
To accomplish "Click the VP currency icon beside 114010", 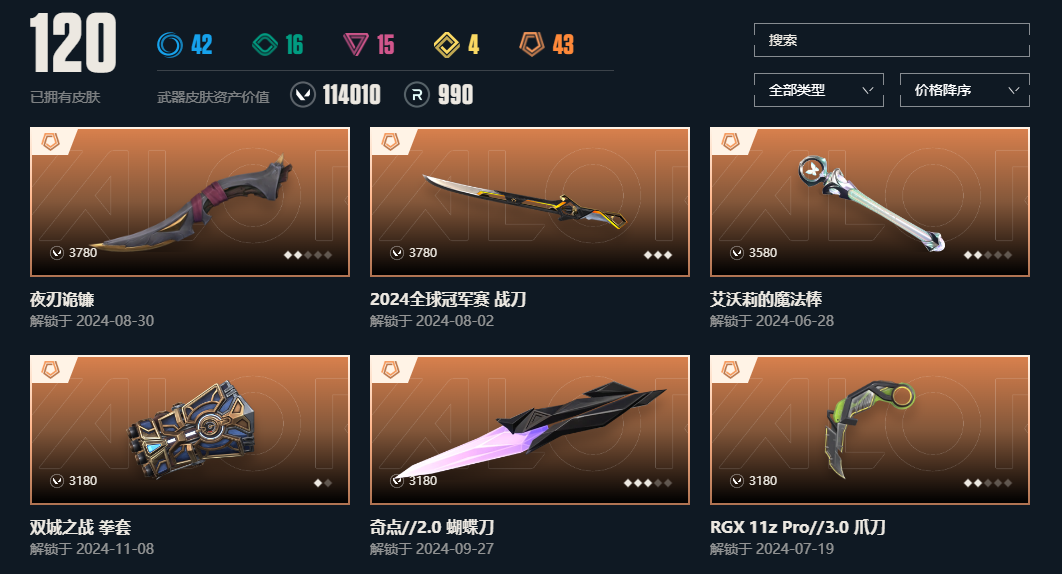I will pos(303,95).
